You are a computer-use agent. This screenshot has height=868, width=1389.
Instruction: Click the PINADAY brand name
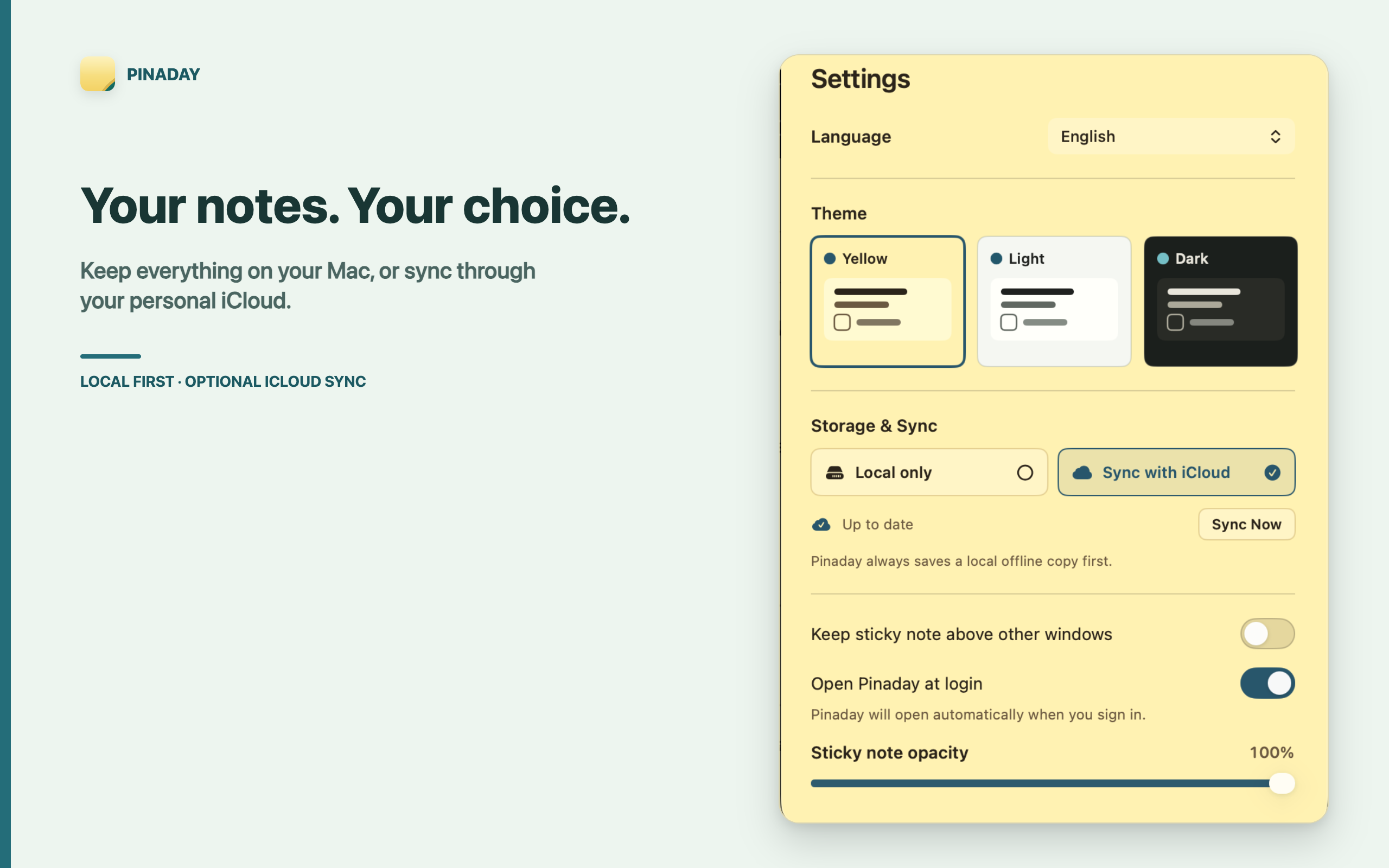tap(163, 74)
